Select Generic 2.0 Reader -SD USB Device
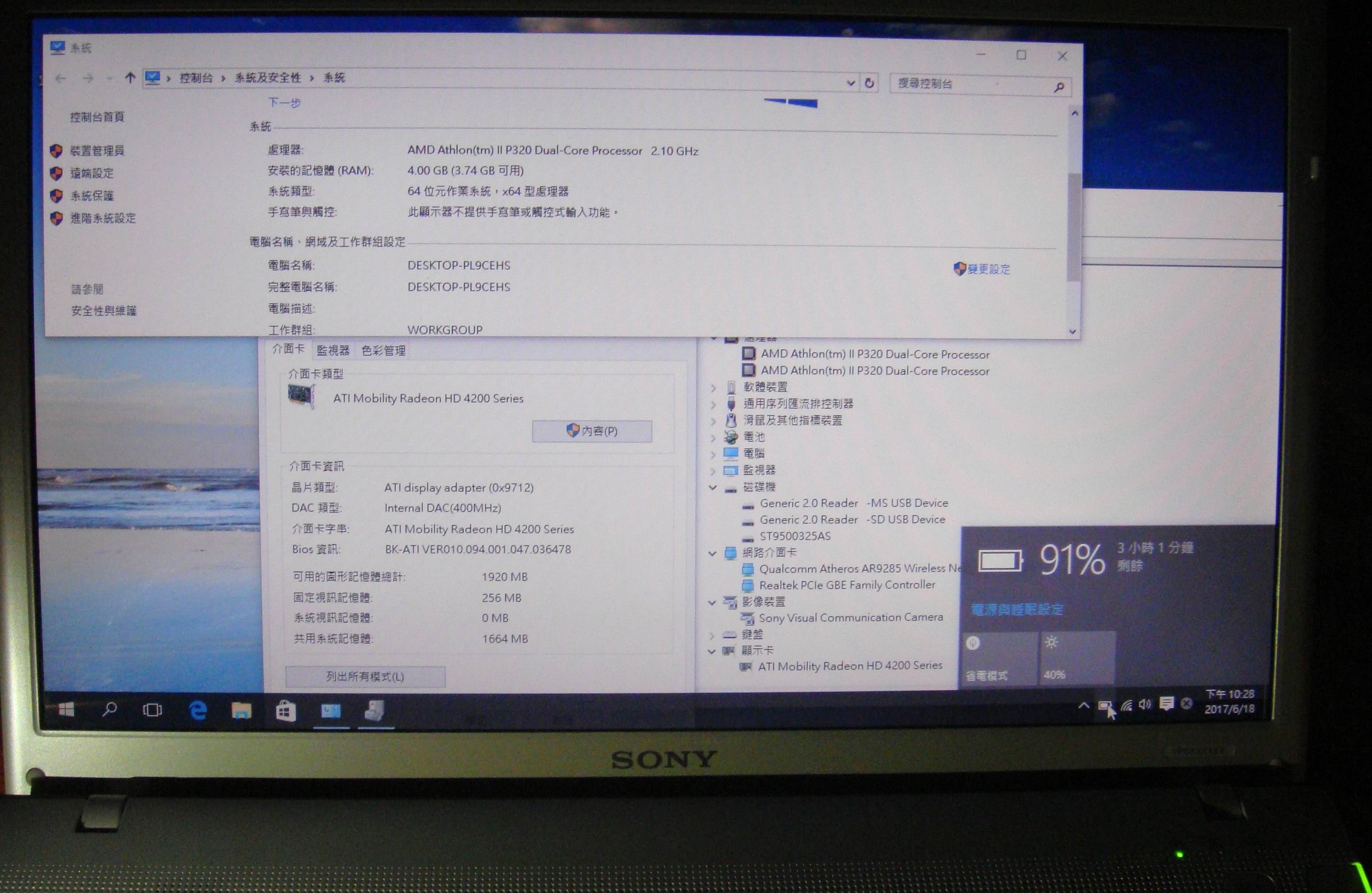The image size is (1372, 893). (852, 519)
